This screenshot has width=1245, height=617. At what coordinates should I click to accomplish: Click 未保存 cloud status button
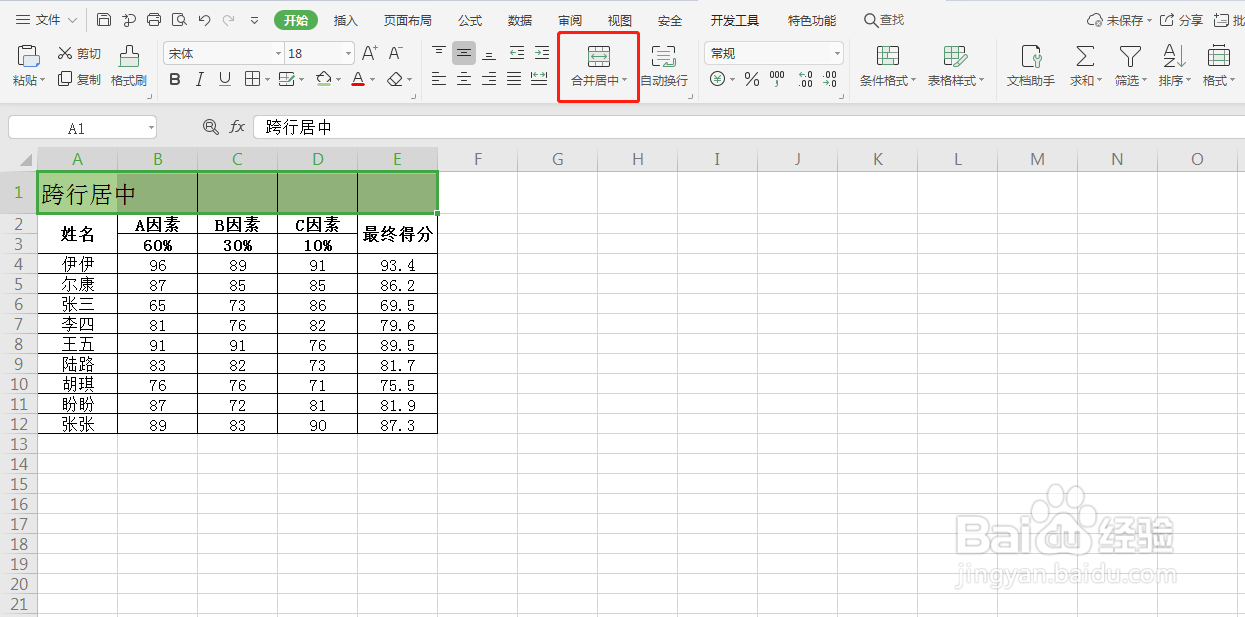point(1119,20)
